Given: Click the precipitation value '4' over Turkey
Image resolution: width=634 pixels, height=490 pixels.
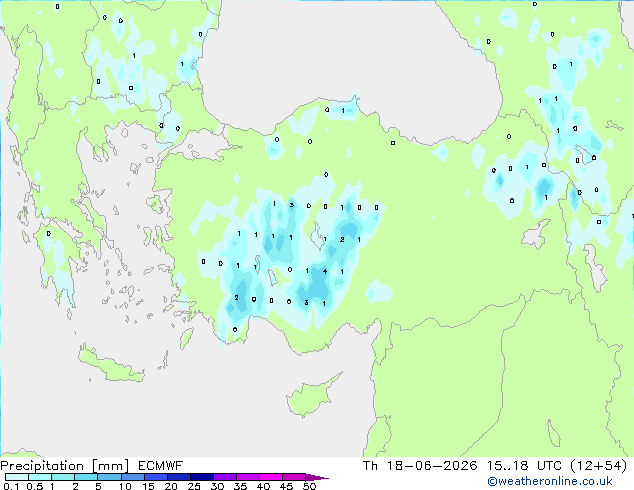Looking at the screenshot, I should (325, 271).
